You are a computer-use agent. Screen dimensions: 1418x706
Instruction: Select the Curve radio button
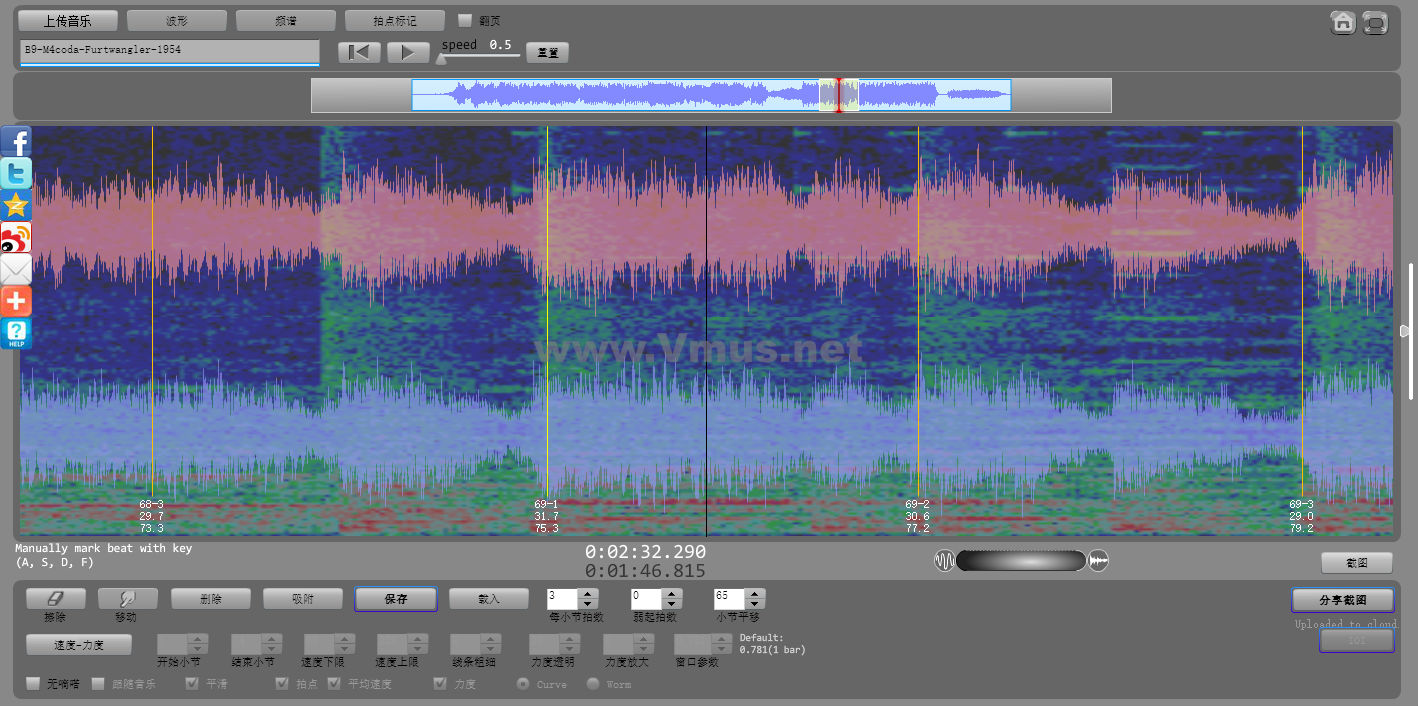coord(522,684)
